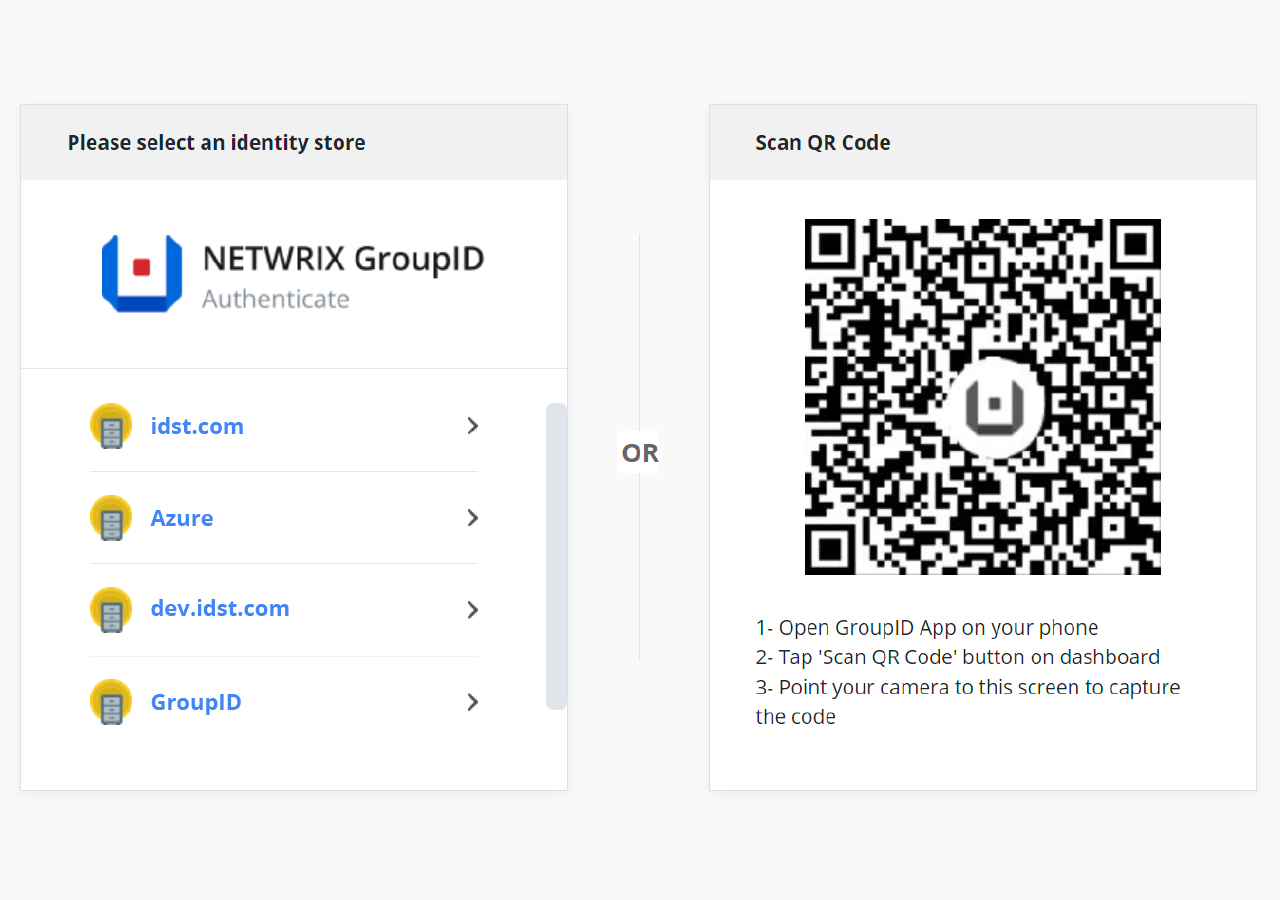Select the dev.idst.com store link
Image resolution: width=1280 pixels, height=900 pixels.
point(220,608)
